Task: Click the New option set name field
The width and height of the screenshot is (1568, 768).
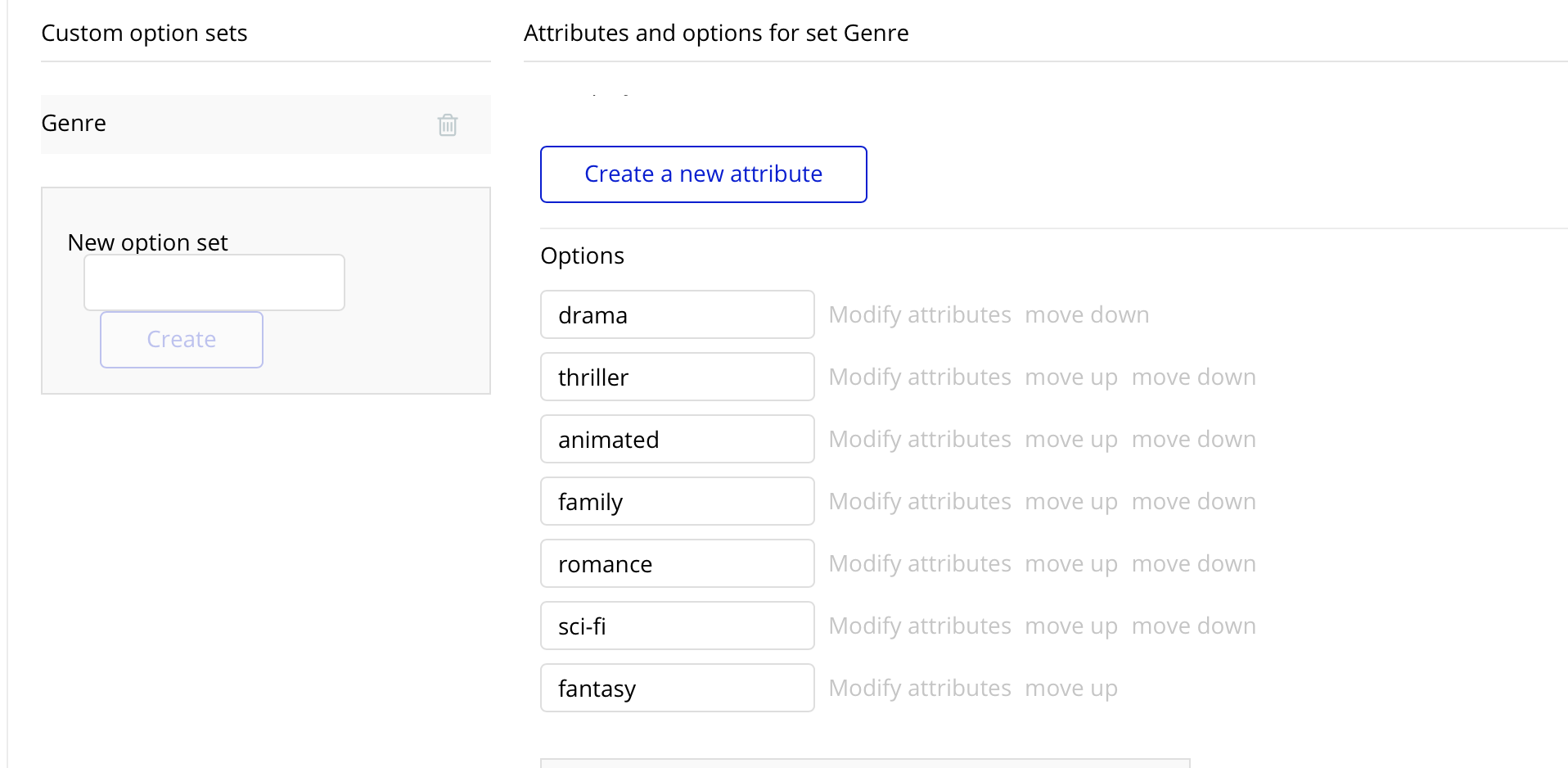Action: tap(214, 282)
